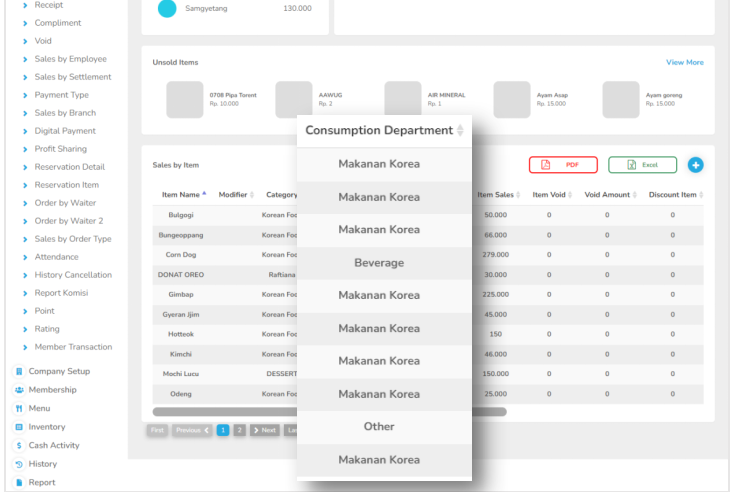Sort by Consumption Department column
Screen dimensions: 733x492
(x=460, y=131)
